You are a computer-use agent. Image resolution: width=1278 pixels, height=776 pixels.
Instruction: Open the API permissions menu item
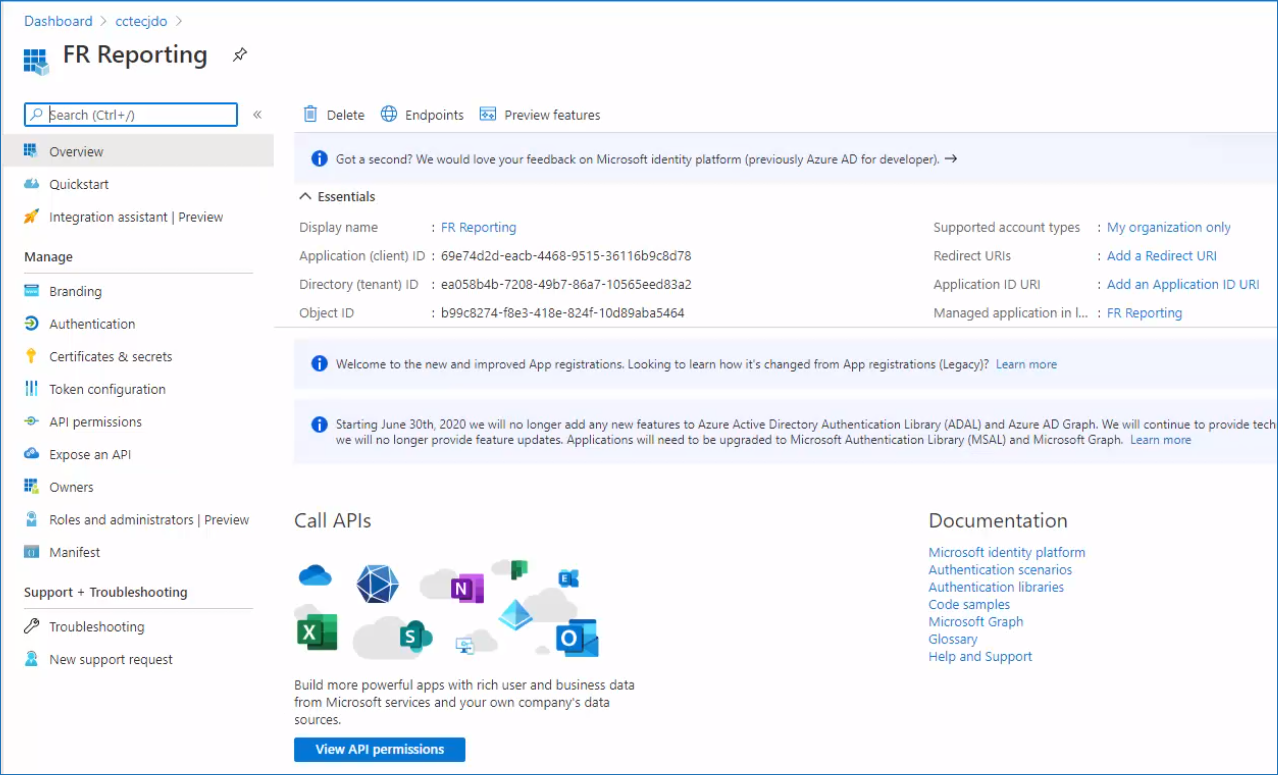click(x=95, y=422)
